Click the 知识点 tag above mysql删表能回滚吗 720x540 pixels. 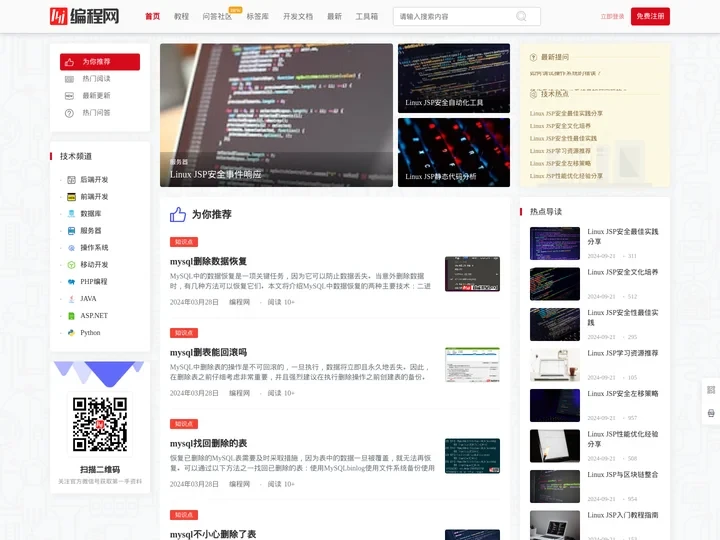click(184, 333)
